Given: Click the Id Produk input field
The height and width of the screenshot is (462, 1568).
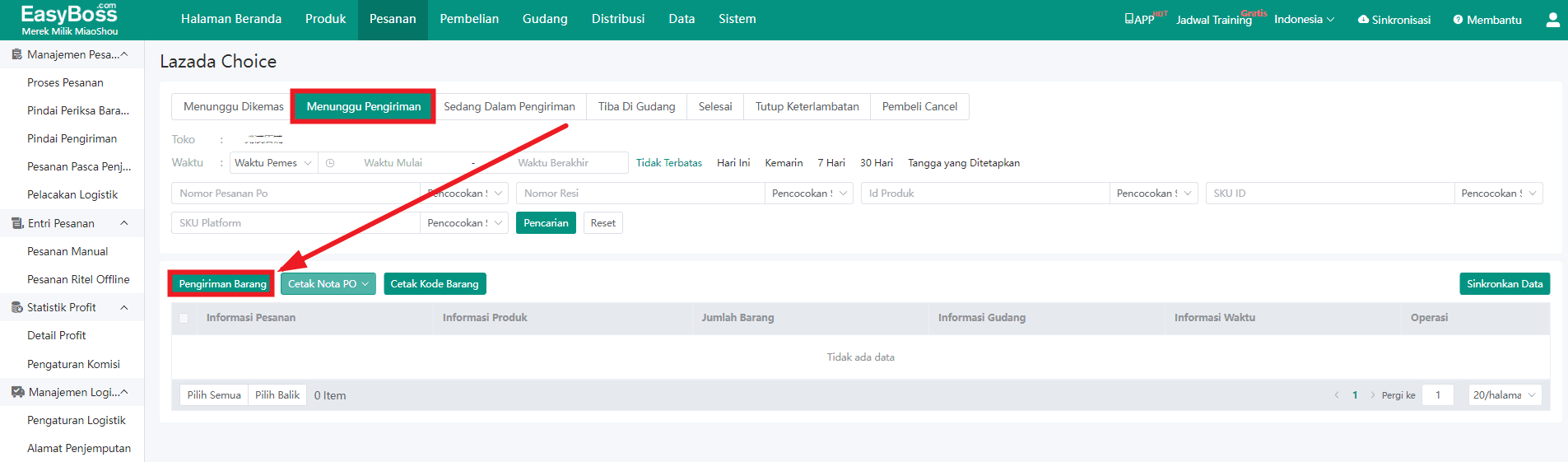Looking at the screenshot, I should tap(986, 194).
